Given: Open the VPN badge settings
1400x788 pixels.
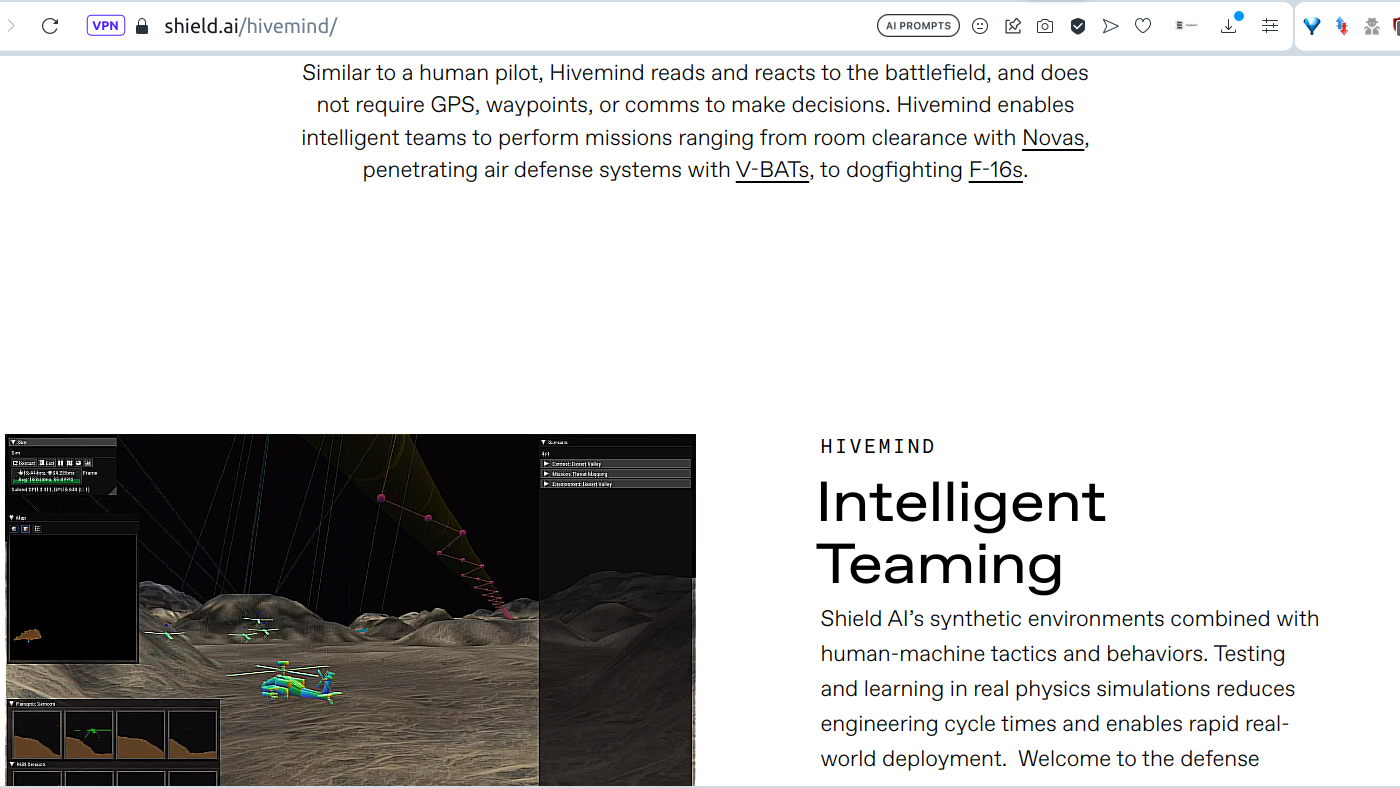Looking at the screenshot, I should click(x=106, y=26).
